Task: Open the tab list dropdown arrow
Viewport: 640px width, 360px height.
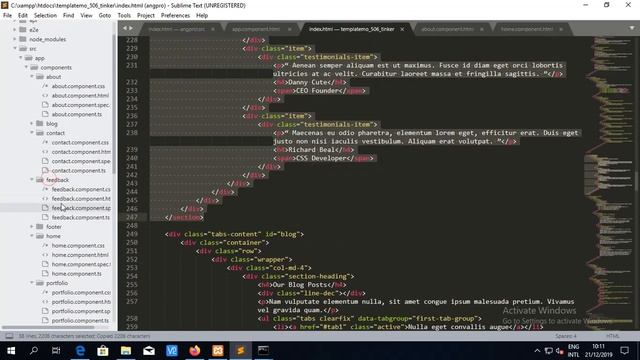Action: pyautogui.click(x=632, y=28)
